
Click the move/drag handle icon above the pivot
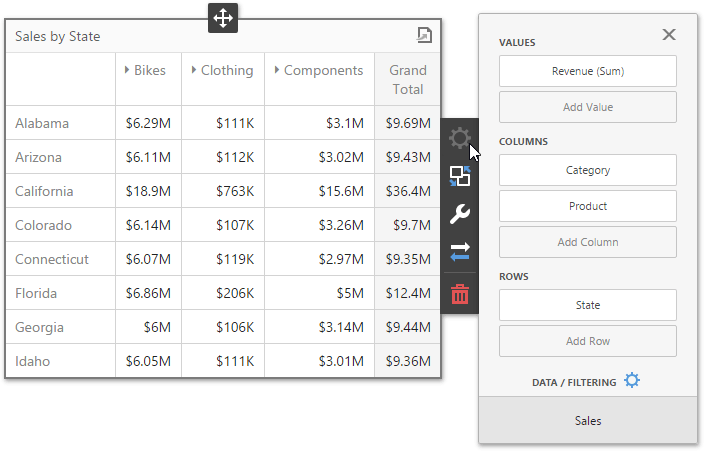point(222,18)
